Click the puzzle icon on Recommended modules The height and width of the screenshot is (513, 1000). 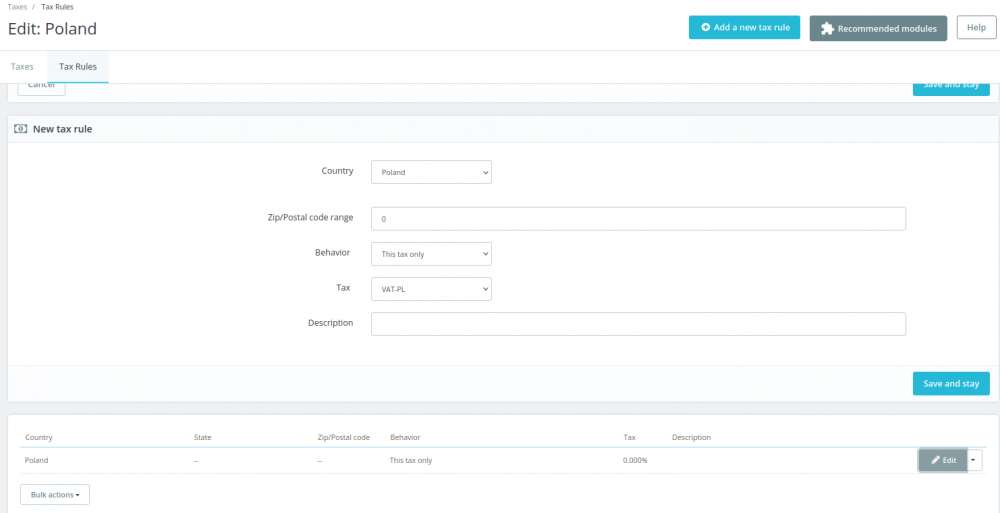coord(827,29)
